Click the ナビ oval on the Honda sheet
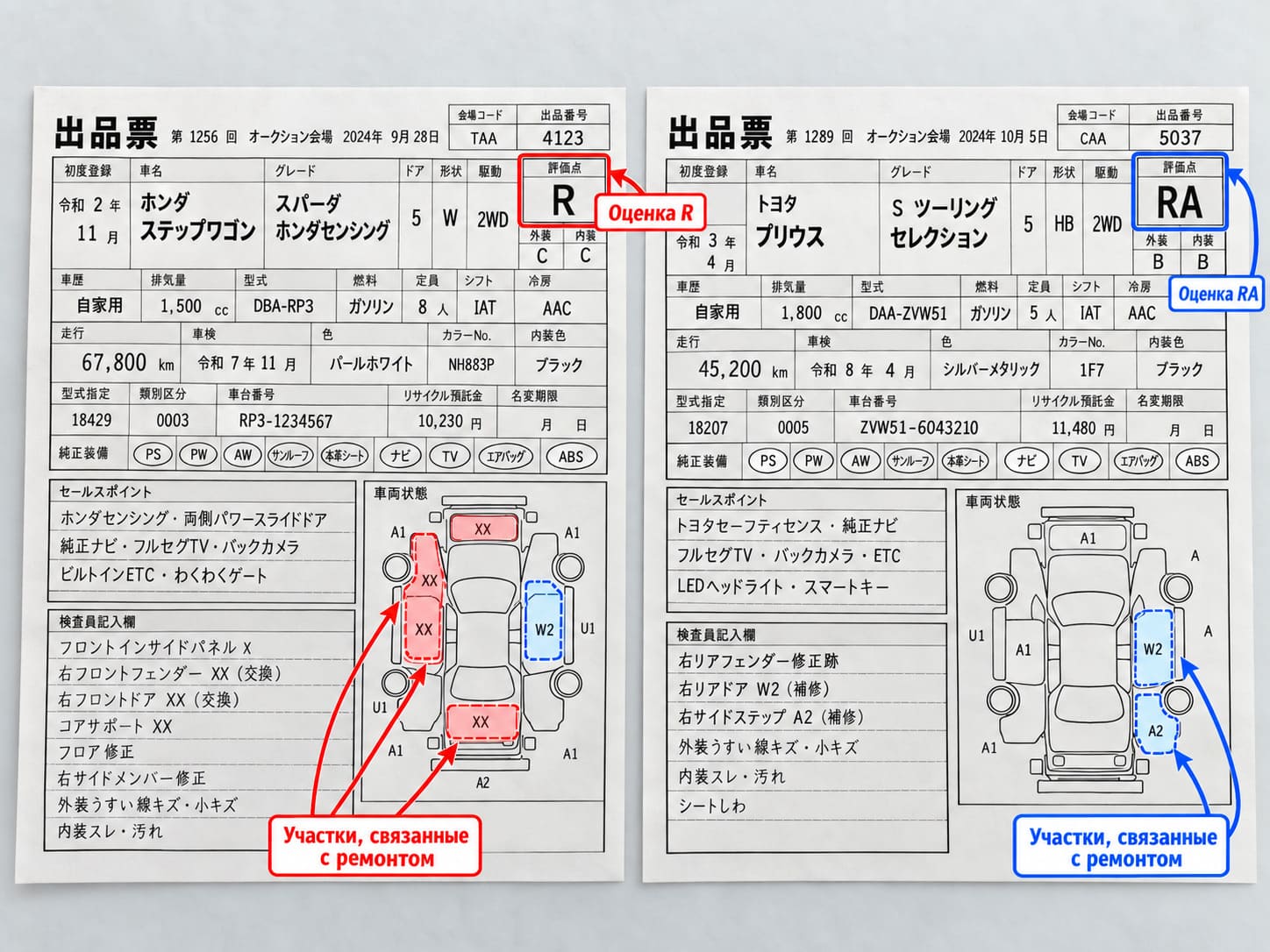The height and width of the screenshot is (952, 1270). tap(400, 455)
